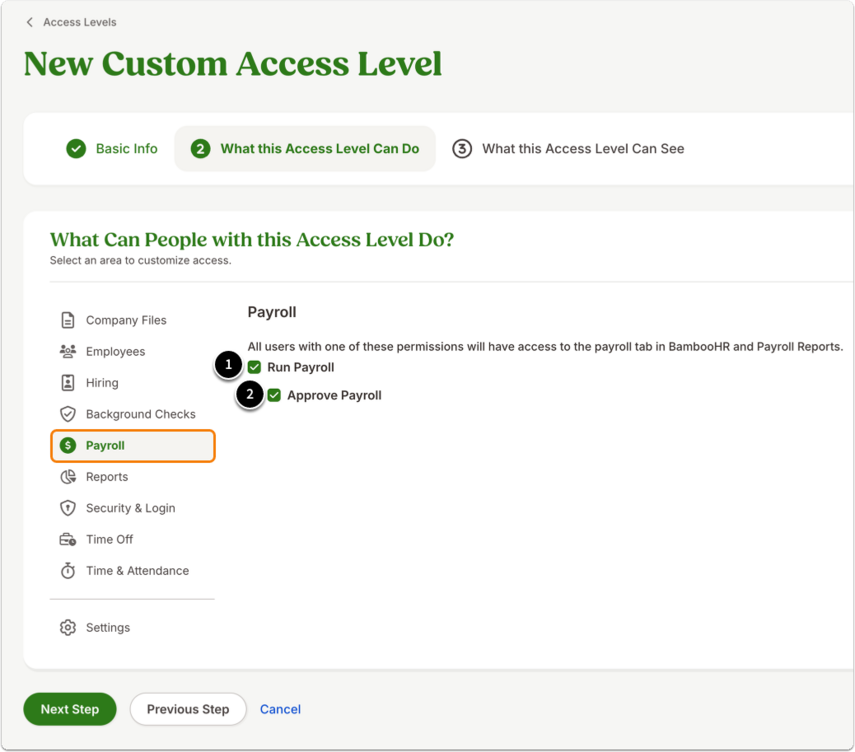This screenshot has width=855, height=752.
Task: Click the Next Step button
Action: [70, 709]
